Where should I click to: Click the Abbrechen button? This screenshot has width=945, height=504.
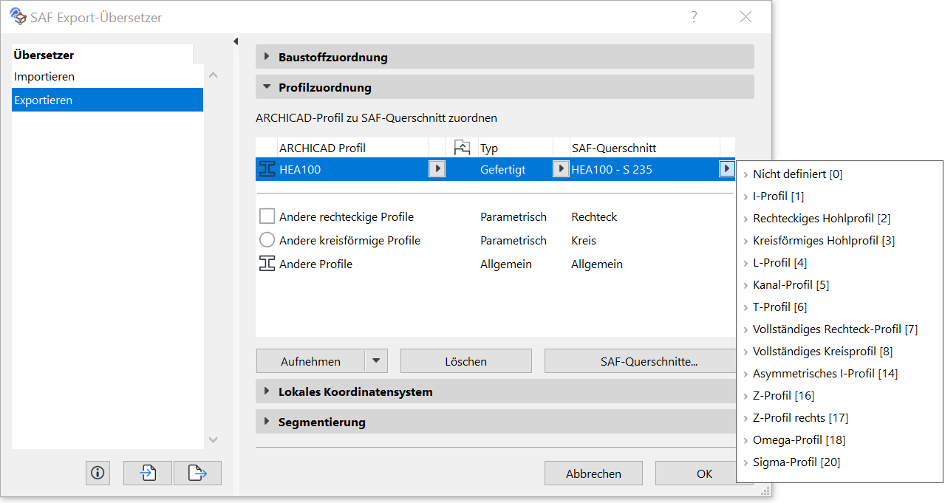point(593,473)
